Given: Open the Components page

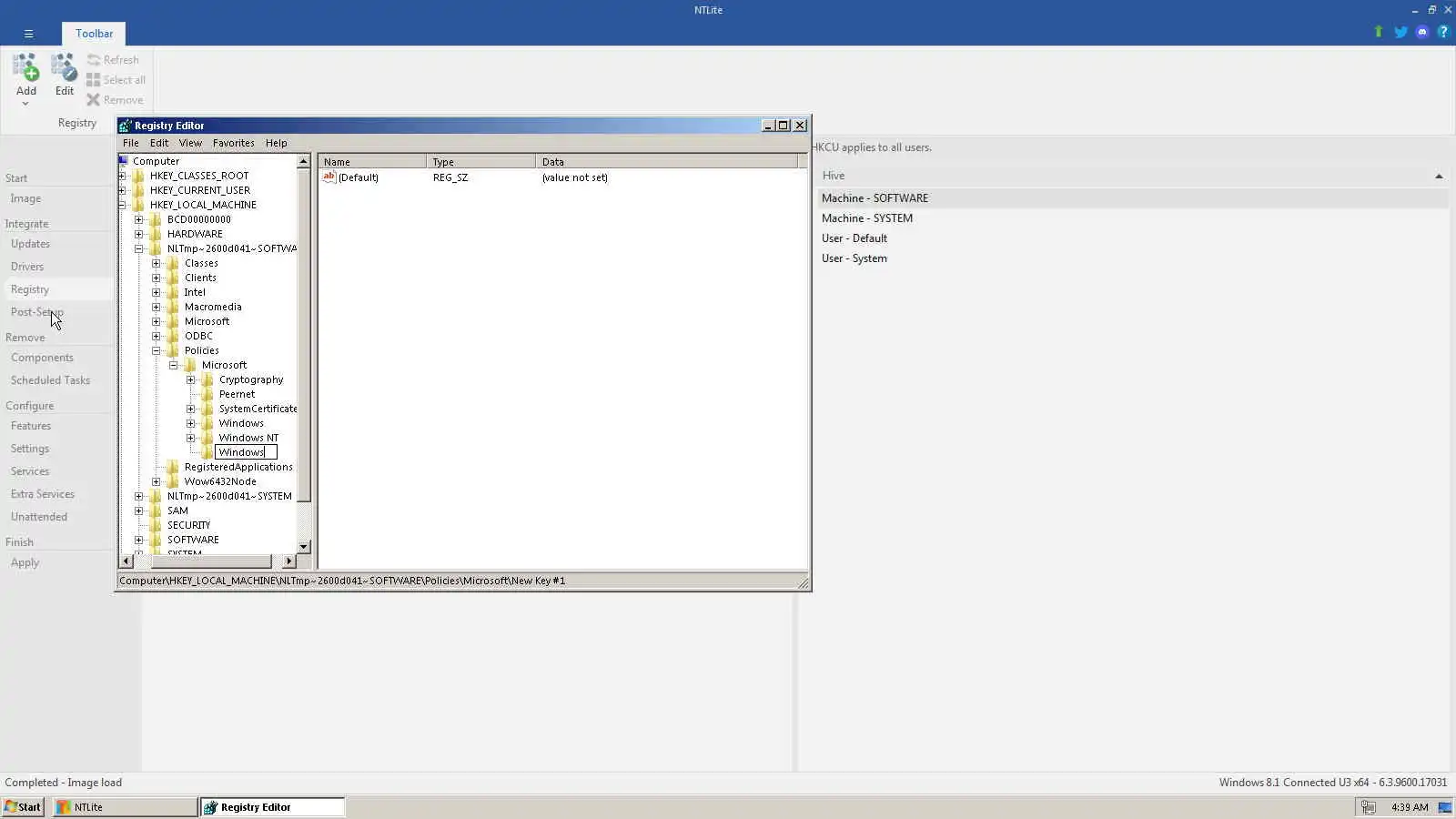Looking at the screenshot, I should tap(42, 358).
